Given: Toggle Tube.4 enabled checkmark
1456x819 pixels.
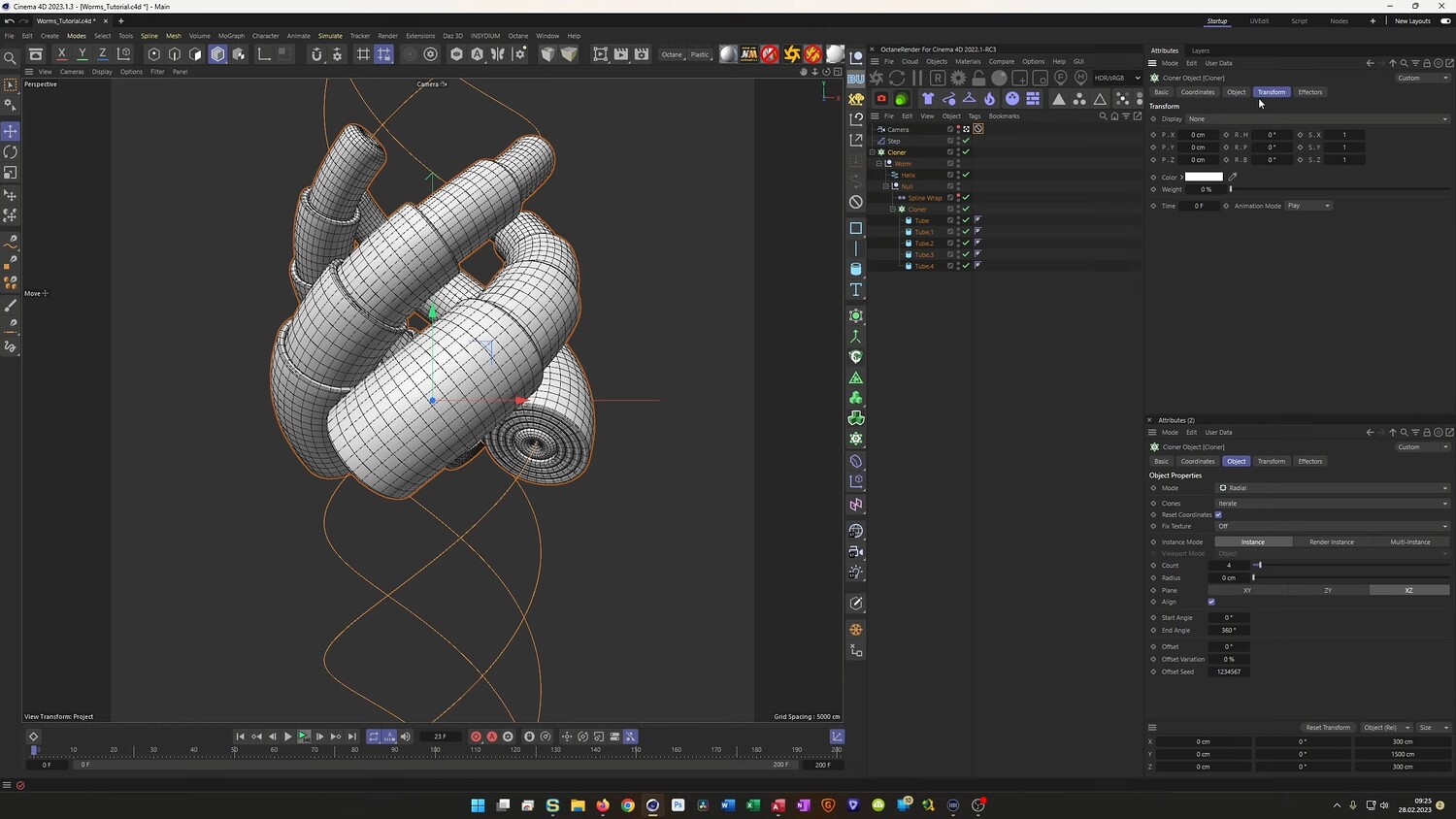Looking at the screenshot, I should tap(966, 266).
